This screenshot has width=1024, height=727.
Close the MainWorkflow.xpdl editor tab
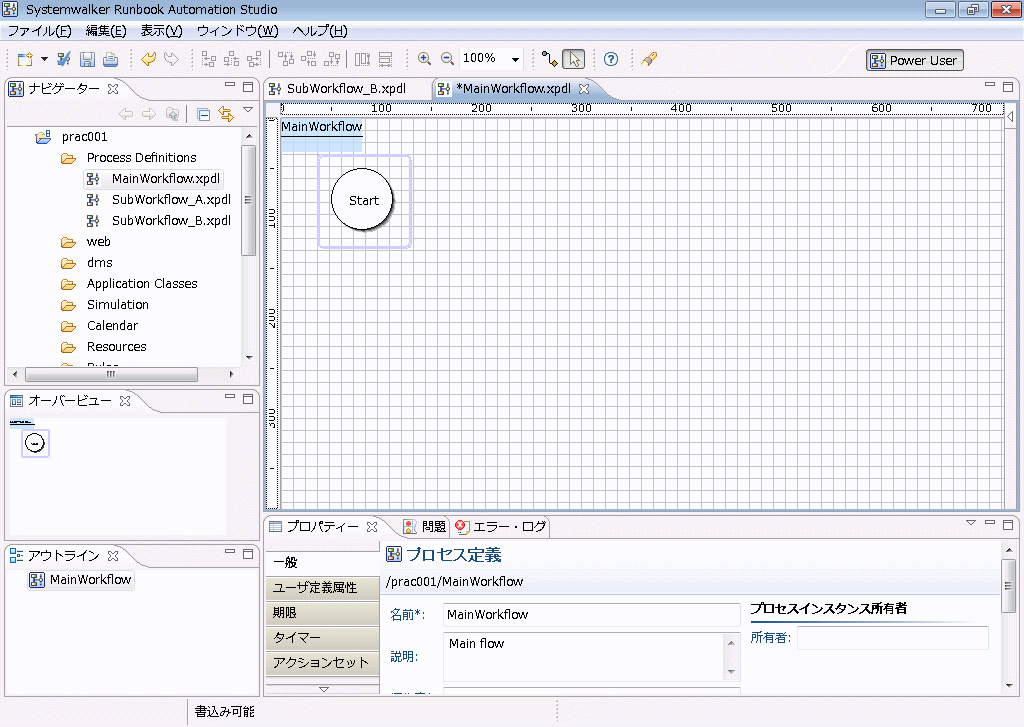click(x=584, y=89)
